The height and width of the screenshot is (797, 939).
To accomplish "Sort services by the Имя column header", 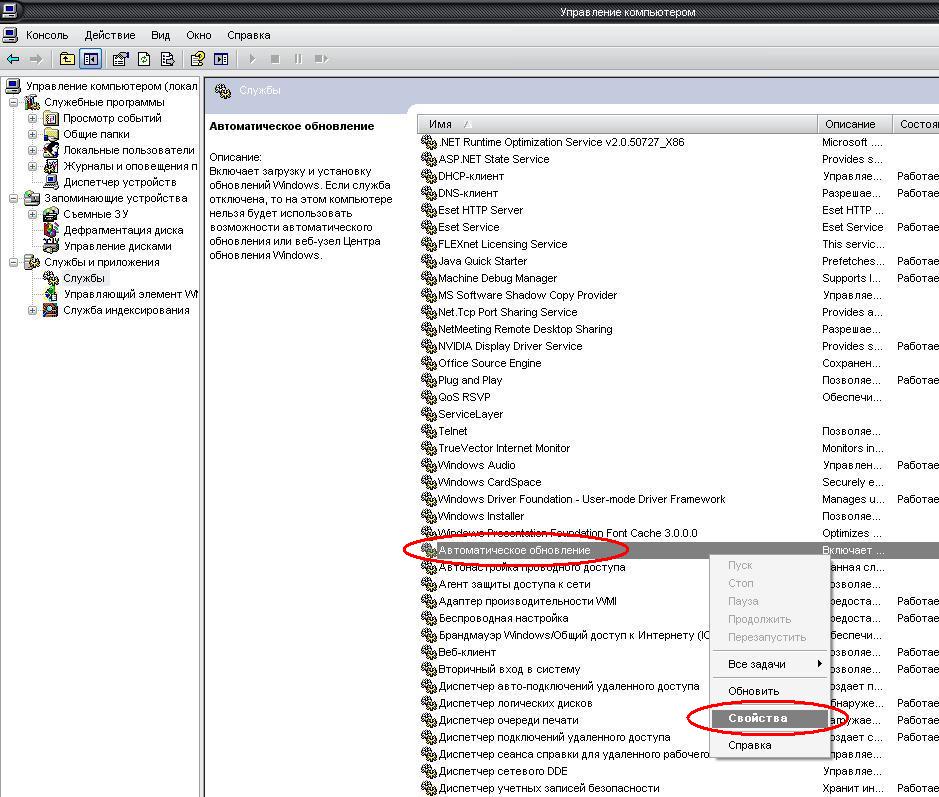I will click(617, 124).
